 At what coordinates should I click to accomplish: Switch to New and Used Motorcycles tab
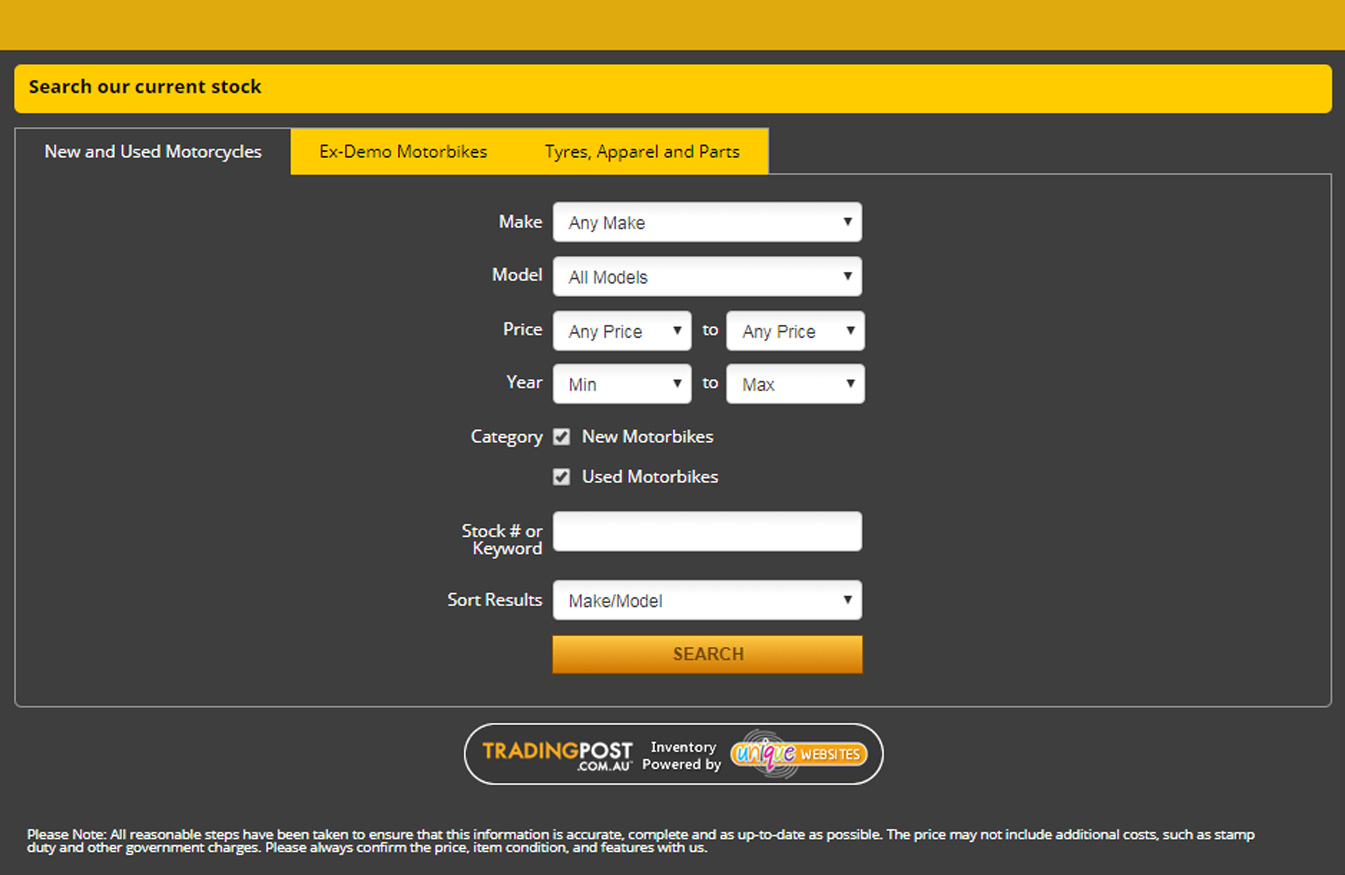click(153, 152)
